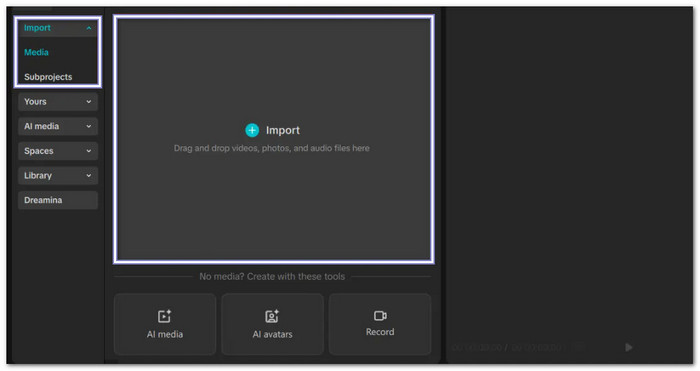Click the AI media sparkle icon

[x=165, y=316]
